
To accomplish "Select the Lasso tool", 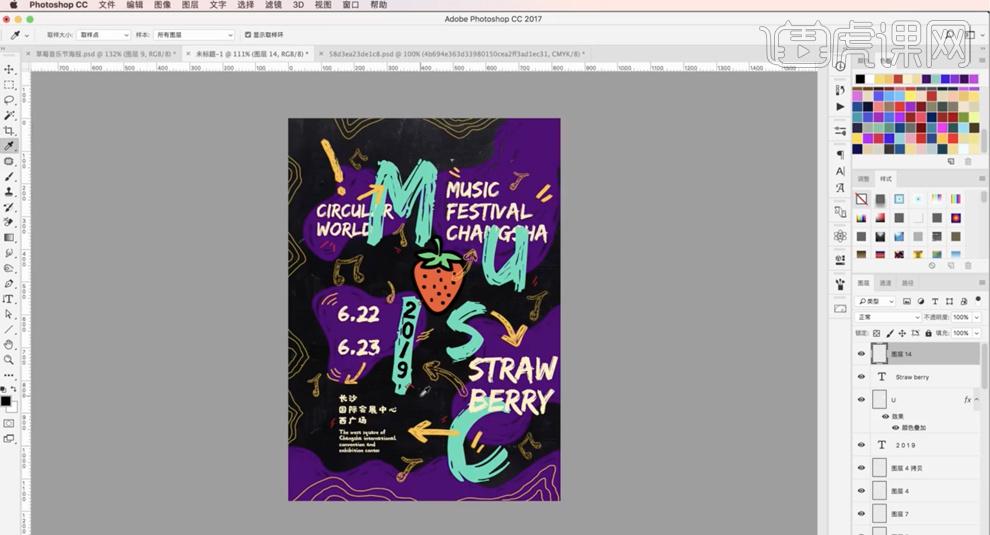I will point(9,100).
